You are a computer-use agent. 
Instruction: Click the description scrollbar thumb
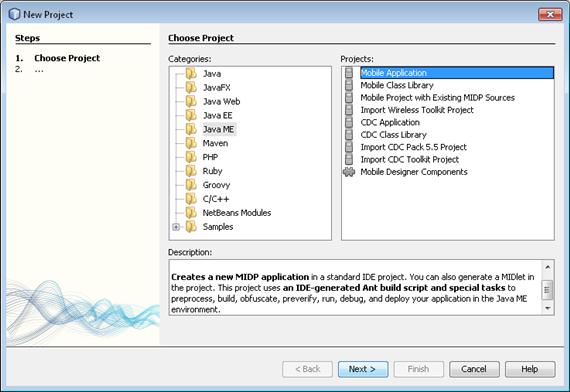[547, 290]
